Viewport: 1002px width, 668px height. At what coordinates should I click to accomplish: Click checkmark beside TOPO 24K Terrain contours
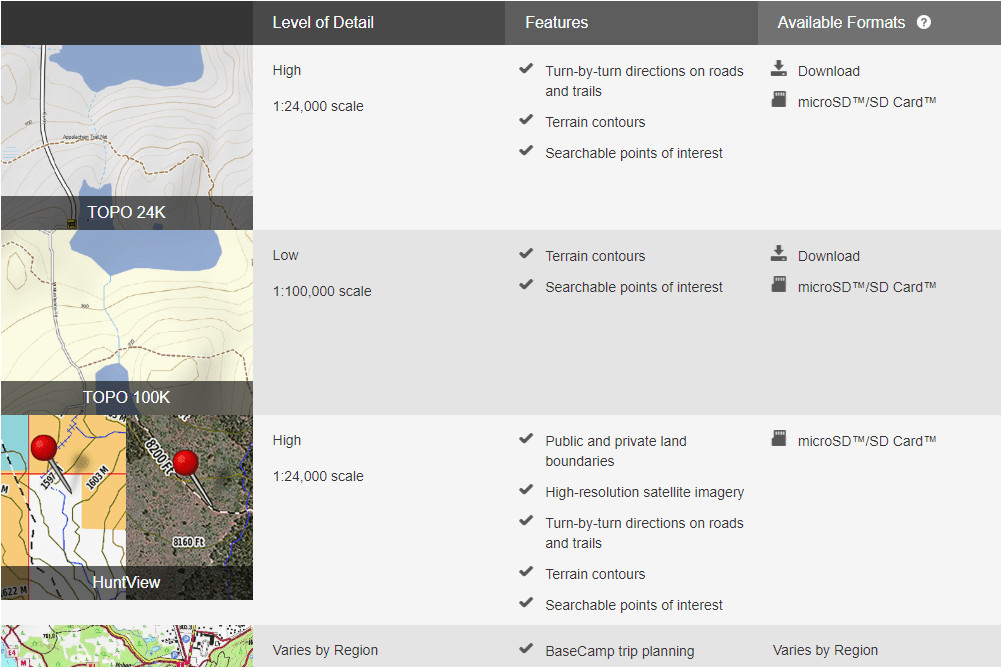(x=526, y=120)
